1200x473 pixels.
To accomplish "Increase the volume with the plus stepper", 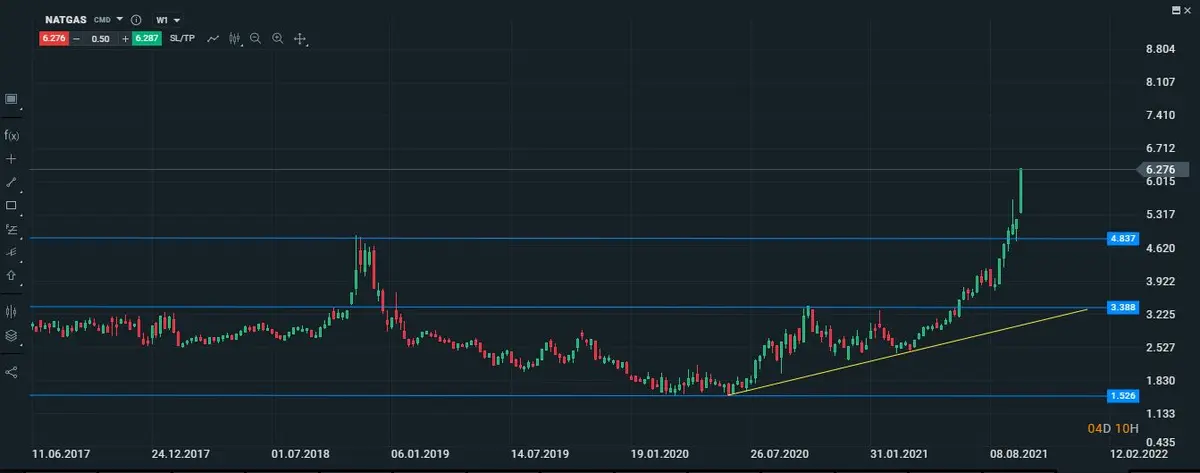I will click(x=125, y=38).
